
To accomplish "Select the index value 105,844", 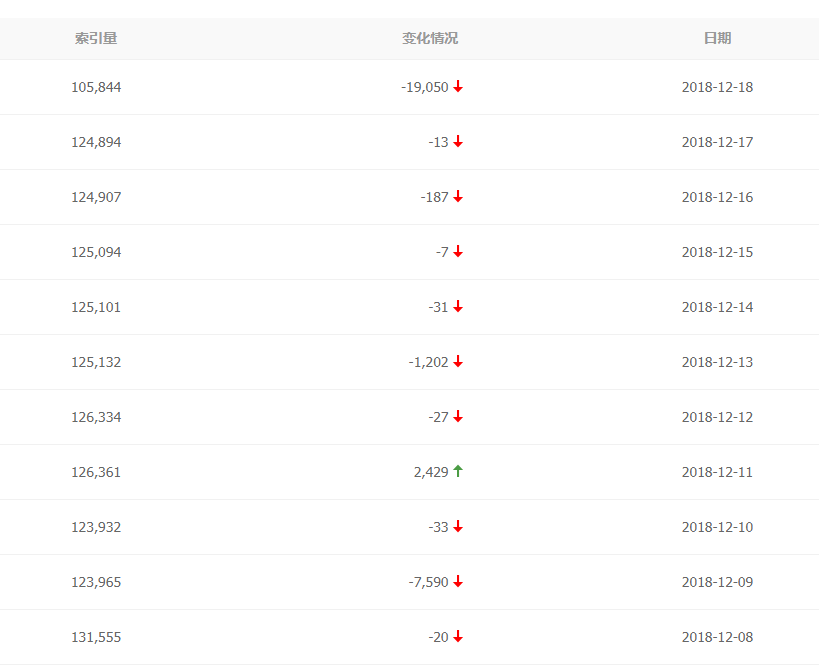I will (x=96, y=87).
